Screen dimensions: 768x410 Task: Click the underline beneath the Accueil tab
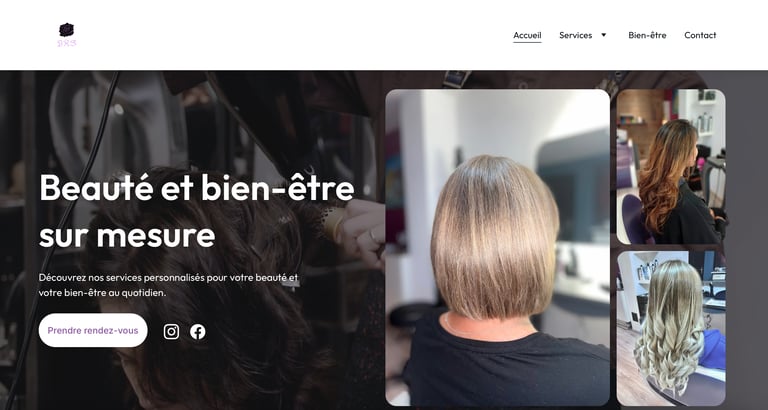coord(527,42)
